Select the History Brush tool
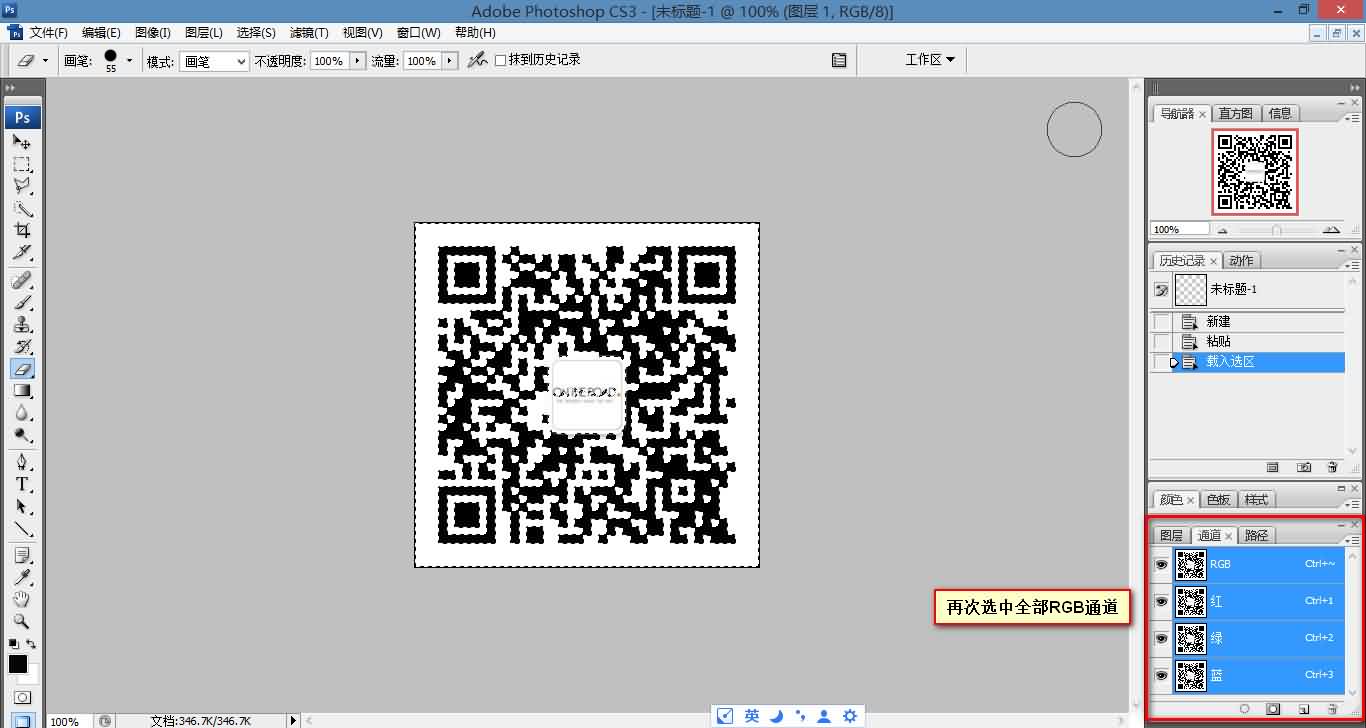Image resolution: width=1366 pixels, height=728 pixels. click(x=22, y=346)
